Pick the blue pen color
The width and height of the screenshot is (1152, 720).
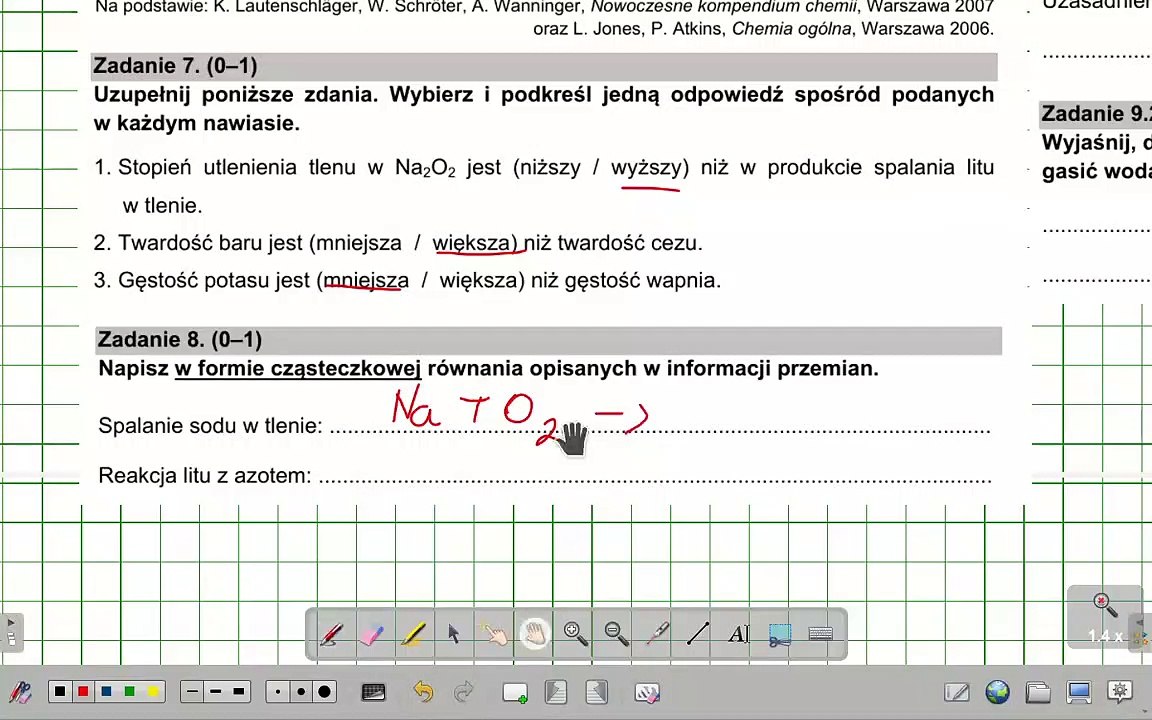(107, 691)
